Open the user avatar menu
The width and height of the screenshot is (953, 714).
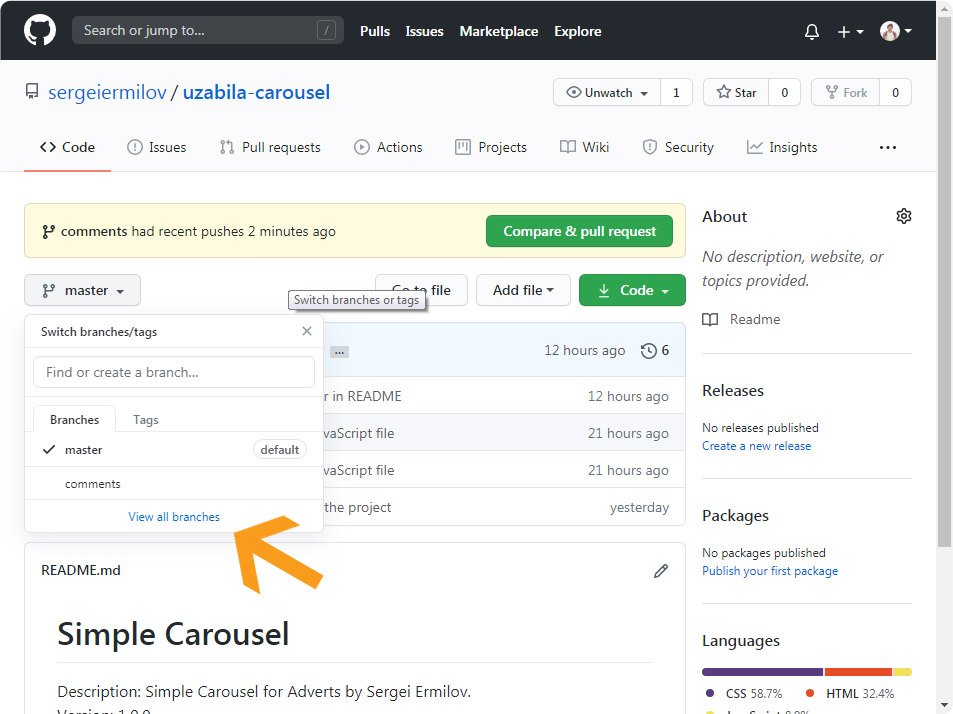895,32
